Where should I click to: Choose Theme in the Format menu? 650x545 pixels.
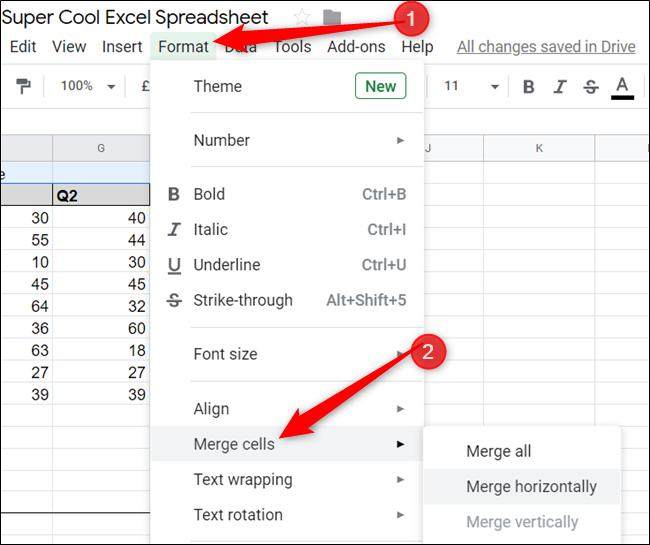(x=287, y=86)
